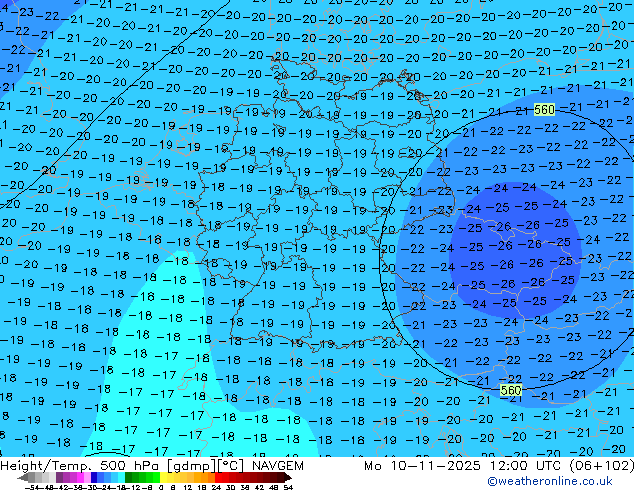
Task: Click the left arrow end of the color legend
Action: point(22,478)
